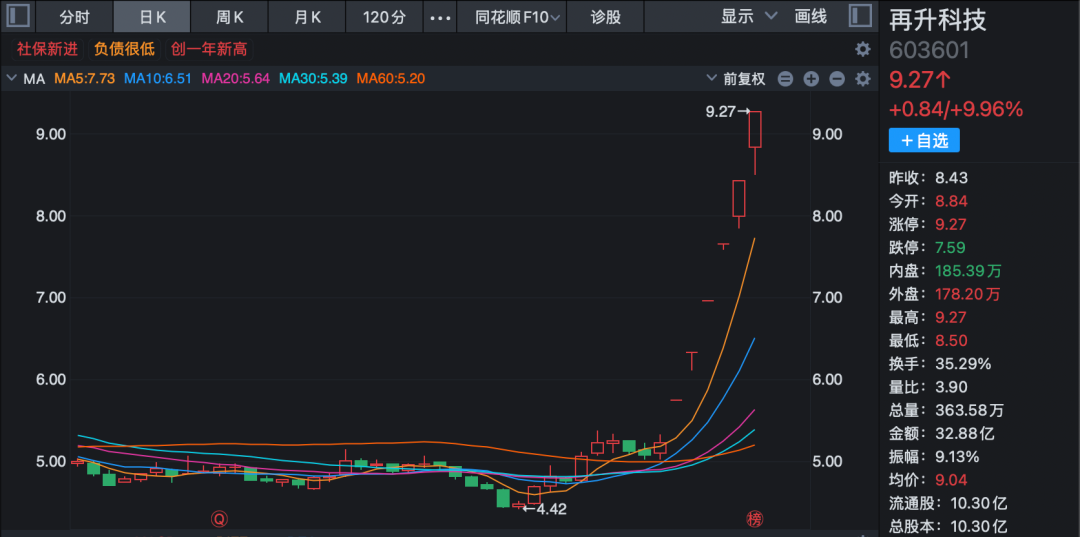This screenshot has height=537, width=1080.
Task: Select the 月K monthly tab
Action: tap(308, 17)
